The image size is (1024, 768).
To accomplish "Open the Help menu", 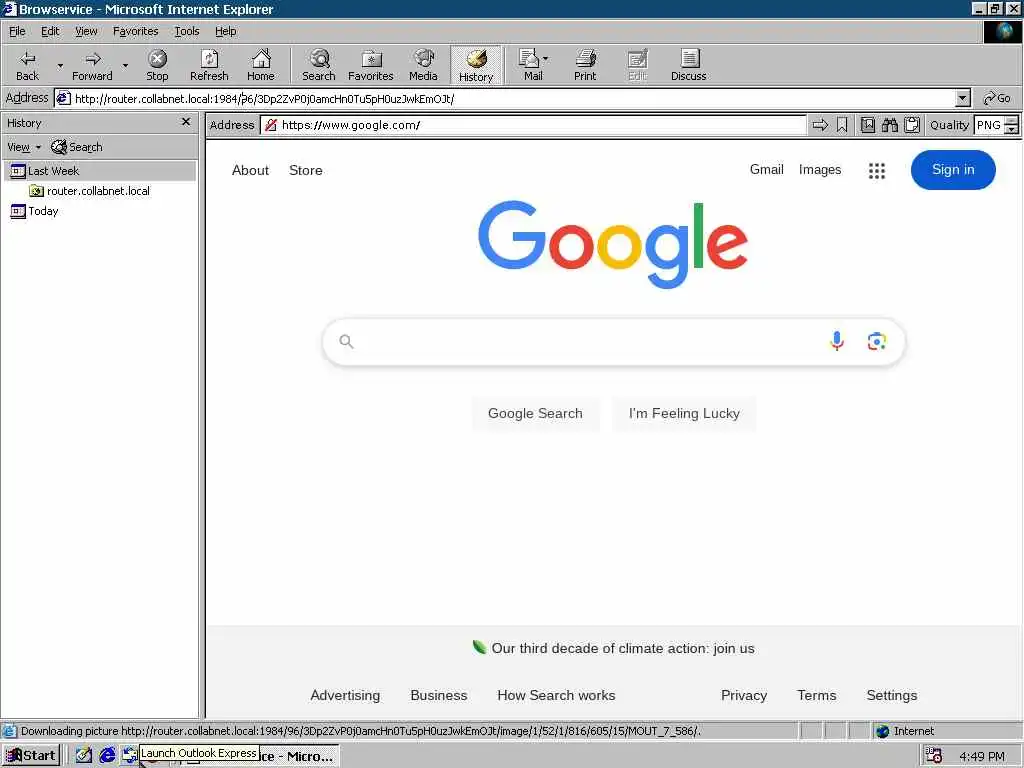I will click(x=226, y=31).
